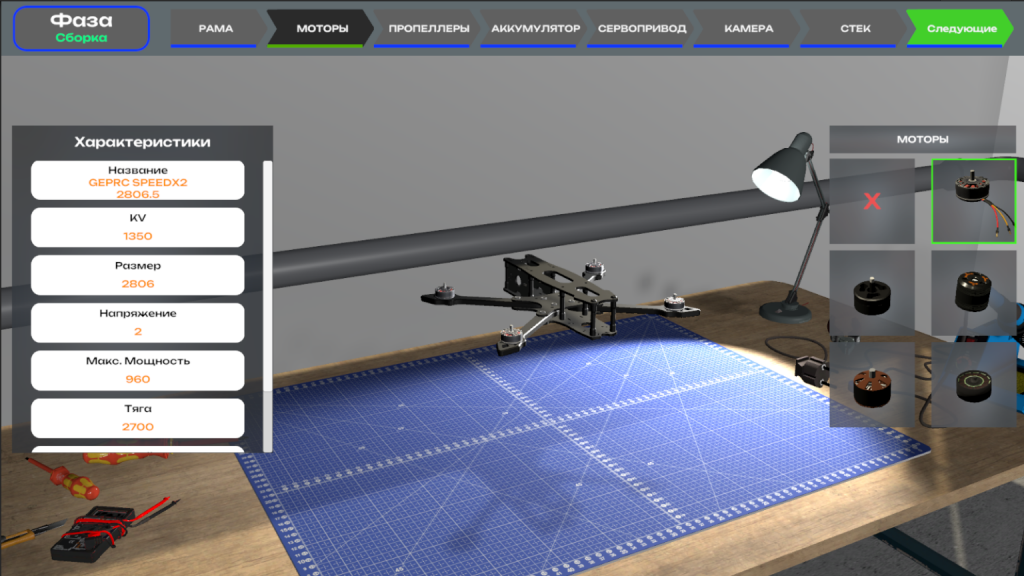Choose the plain black motor in second row
Viewport: 1024px width, 576px height.
coord(871,293)
